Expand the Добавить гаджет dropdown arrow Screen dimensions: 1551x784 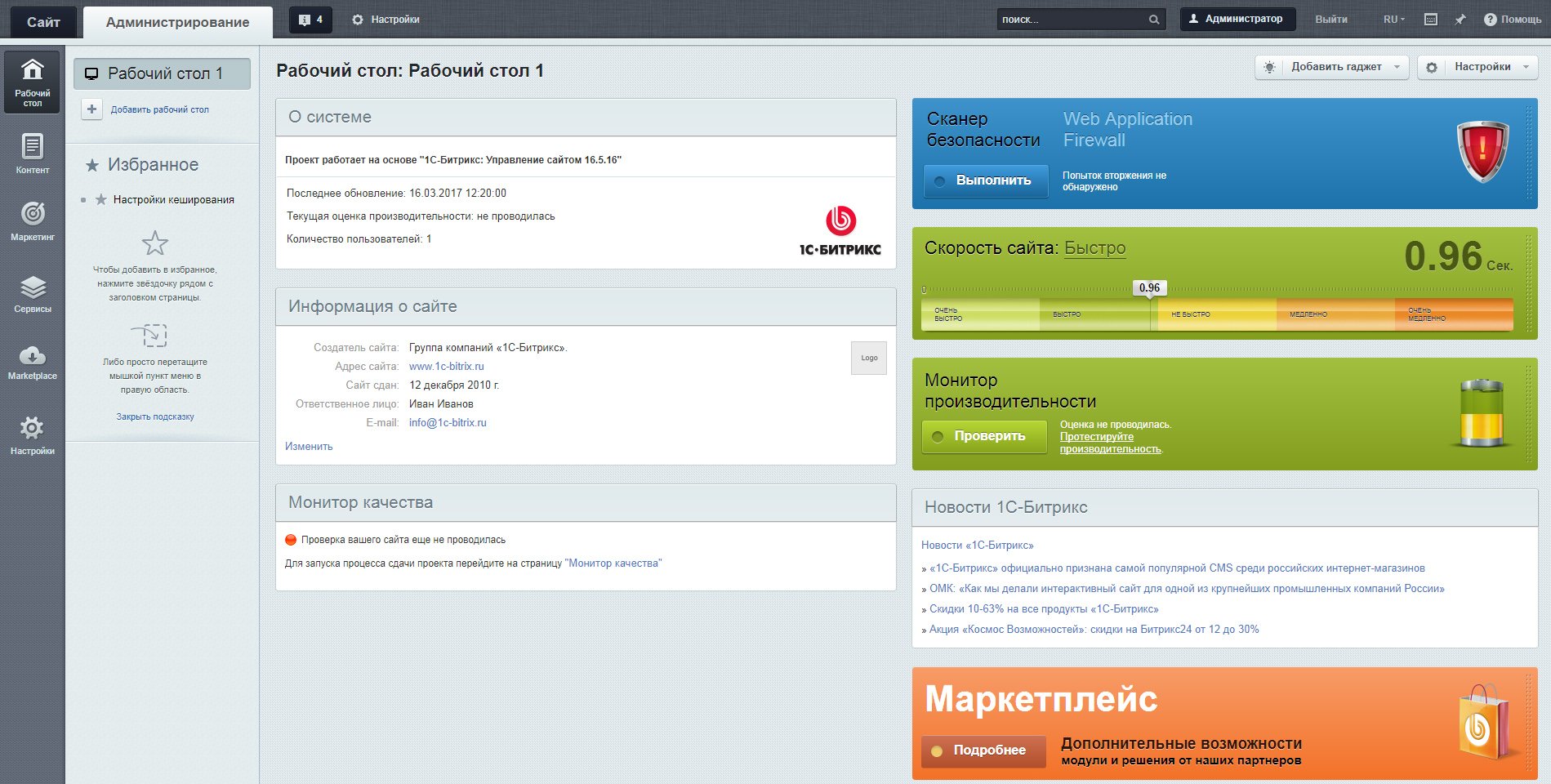click(x=1397, y=67)
